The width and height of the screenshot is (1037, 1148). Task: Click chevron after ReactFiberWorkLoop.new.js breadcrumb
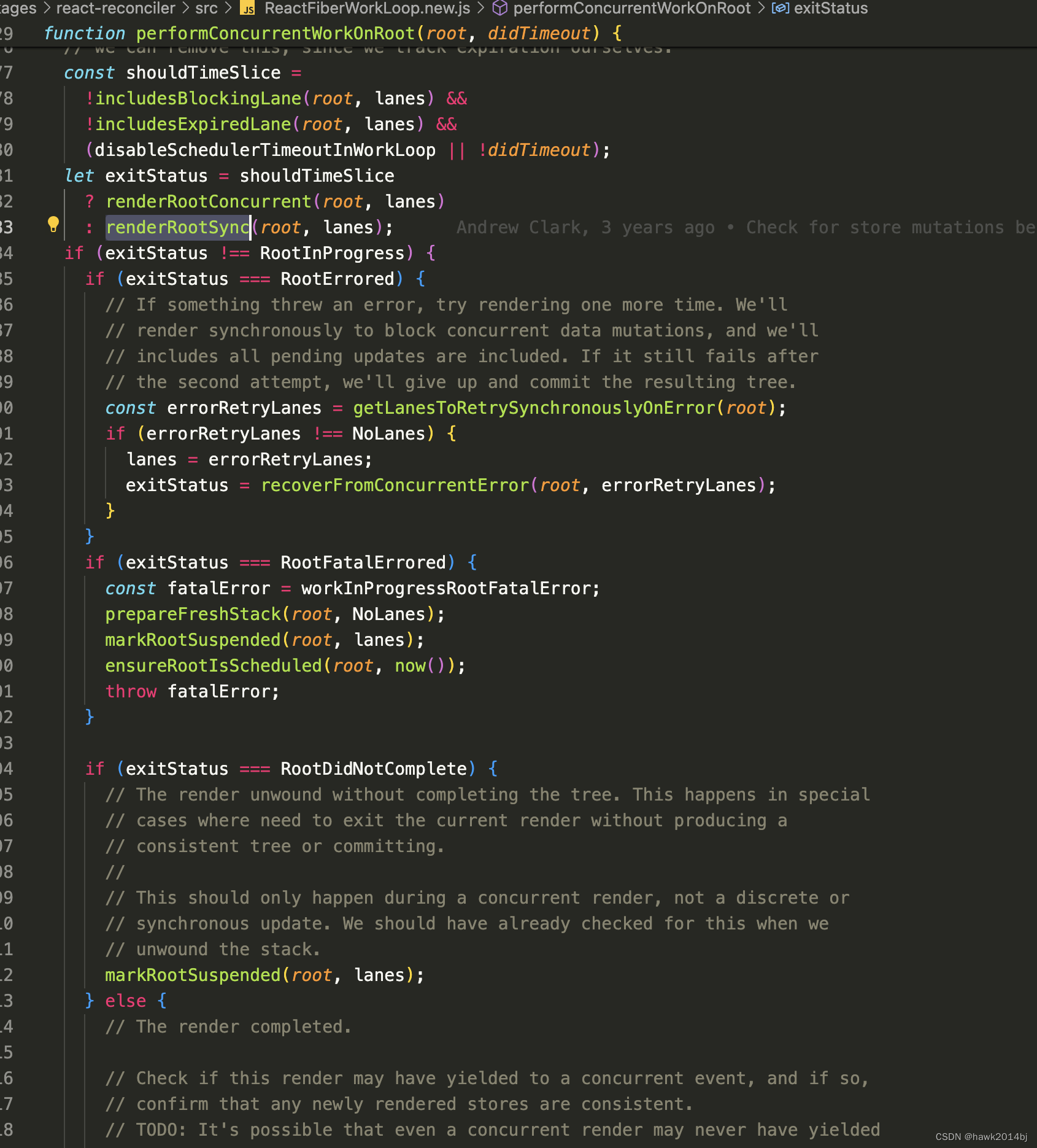pos(480,8)
